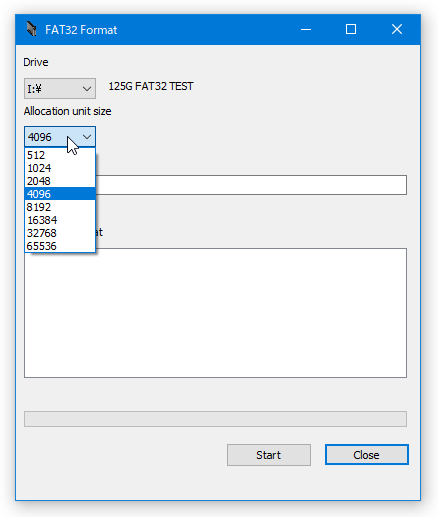Click the Start button
Viewport: 438px width, 517px height.
click(269, 455)
